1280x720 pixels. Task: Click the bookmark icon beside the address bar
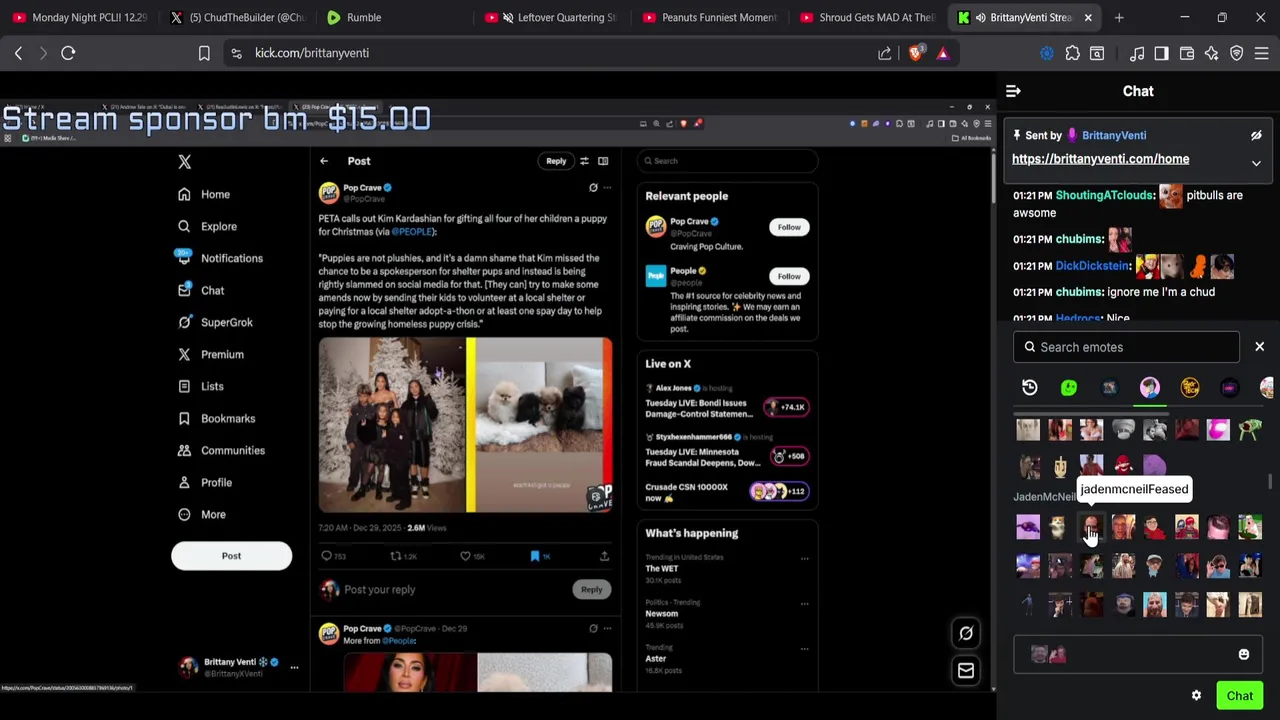point(204,53)
